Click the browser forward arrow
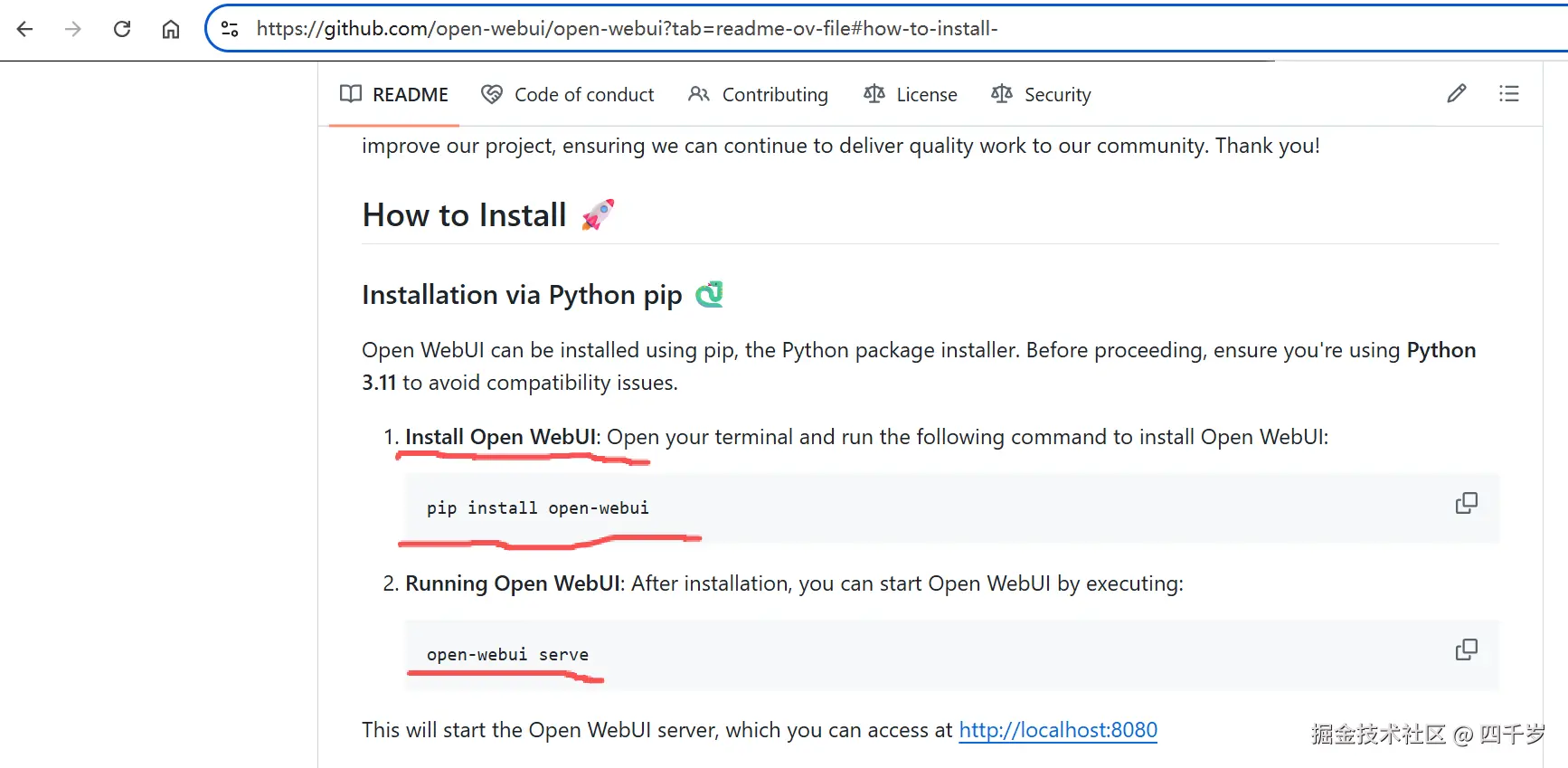This screenshot has height=768, width=1568. tap(73, 29)
